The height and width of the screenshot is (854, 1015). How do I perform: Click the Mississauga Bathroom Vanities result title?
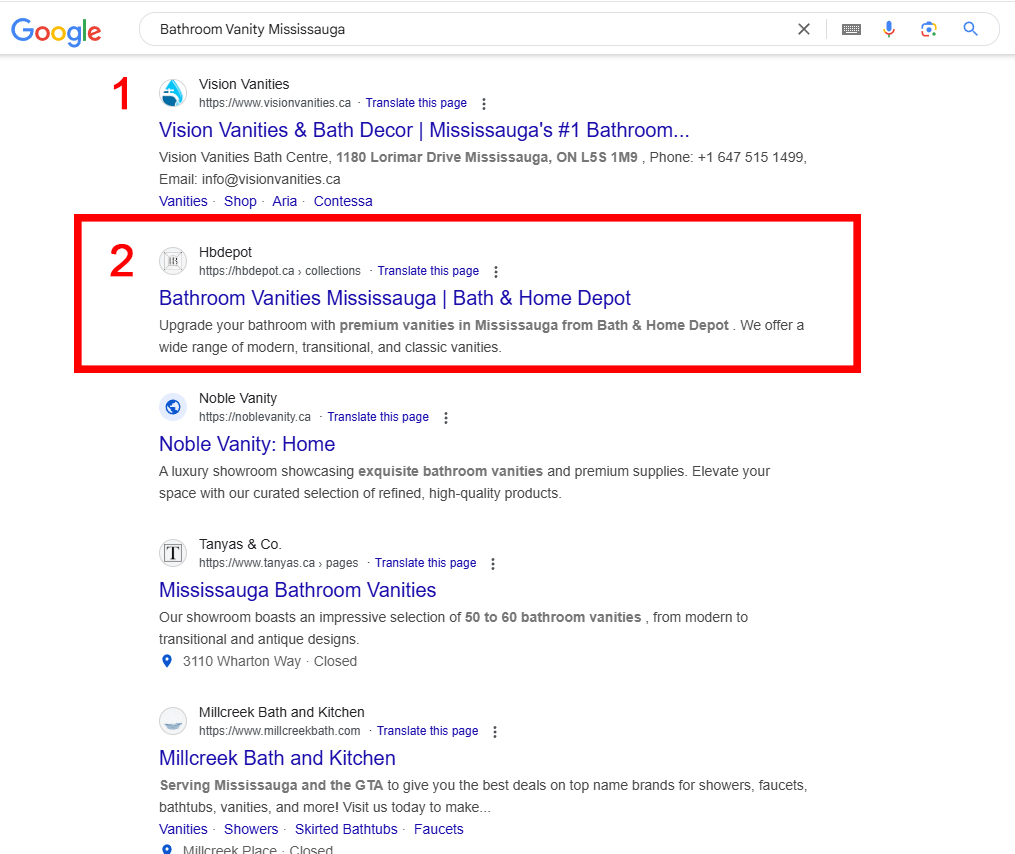(x=297, y=590)
